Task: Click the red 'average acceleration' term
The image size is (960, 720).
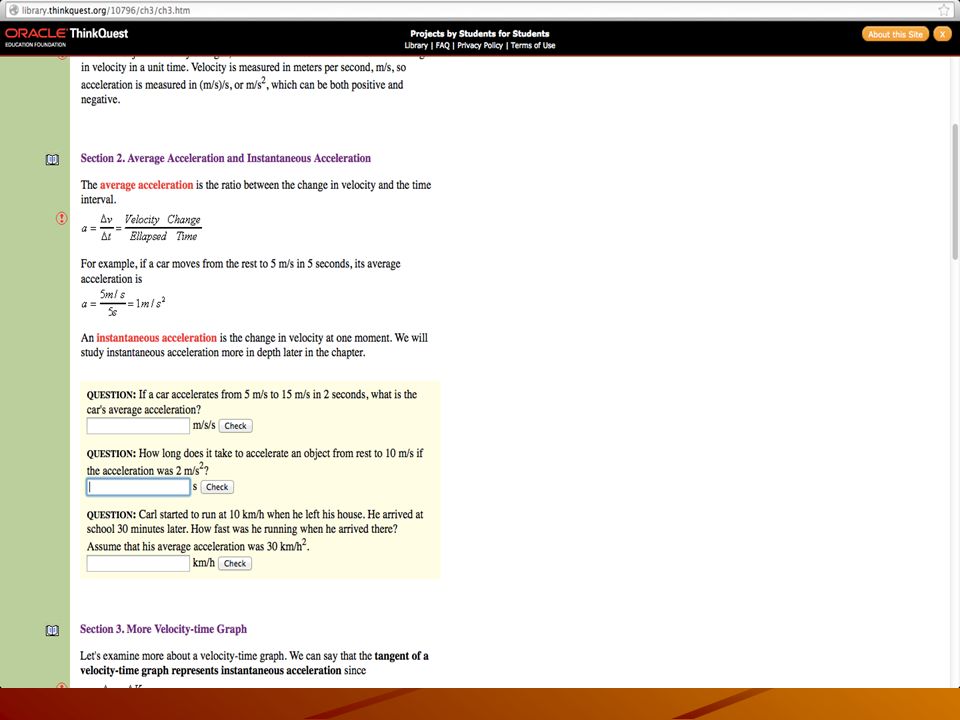Action: pyautogui.click(x=146, y=185)
